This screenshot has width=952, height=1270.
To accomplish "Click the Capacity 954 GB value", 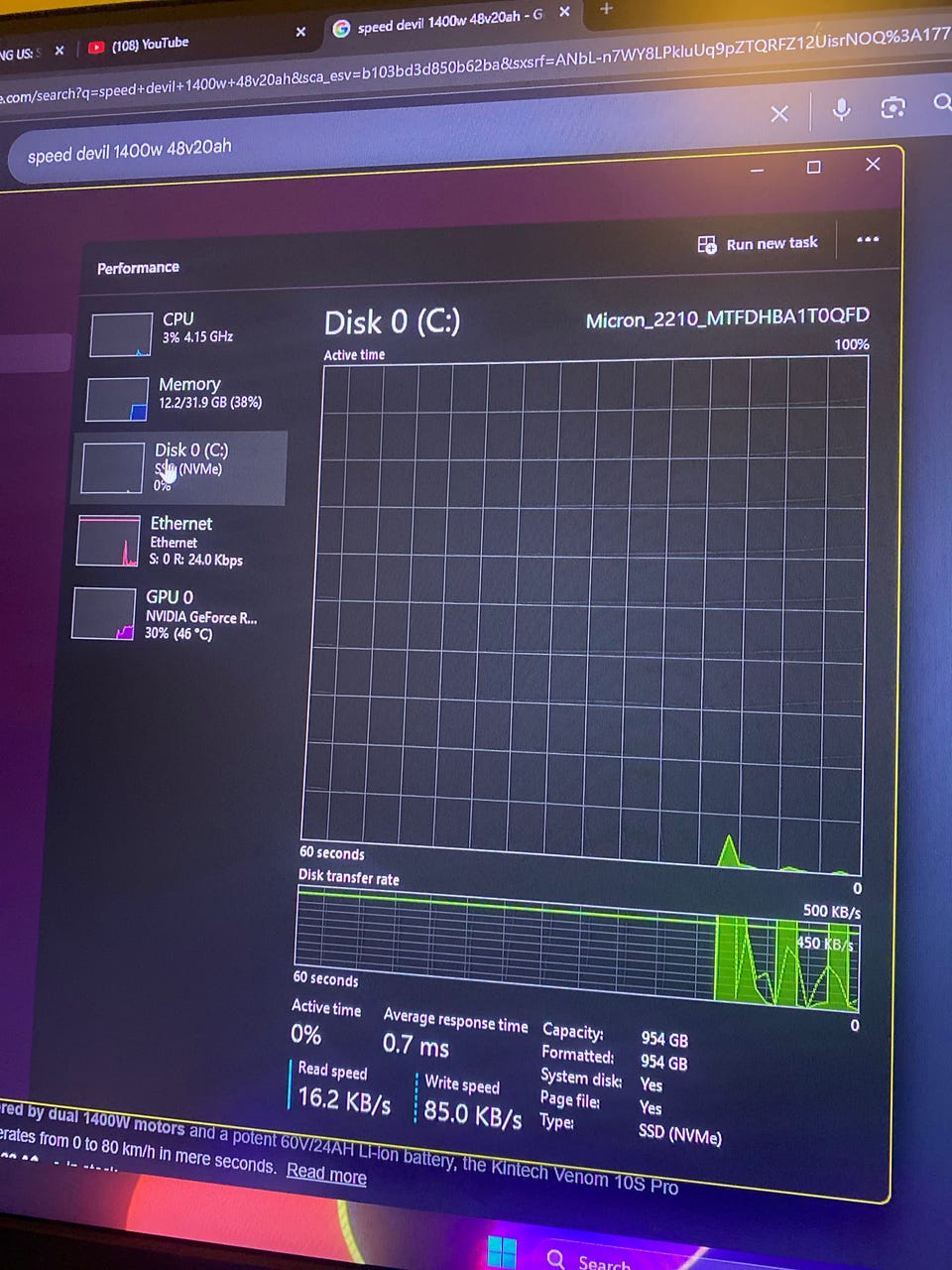I will point(664,1040).
